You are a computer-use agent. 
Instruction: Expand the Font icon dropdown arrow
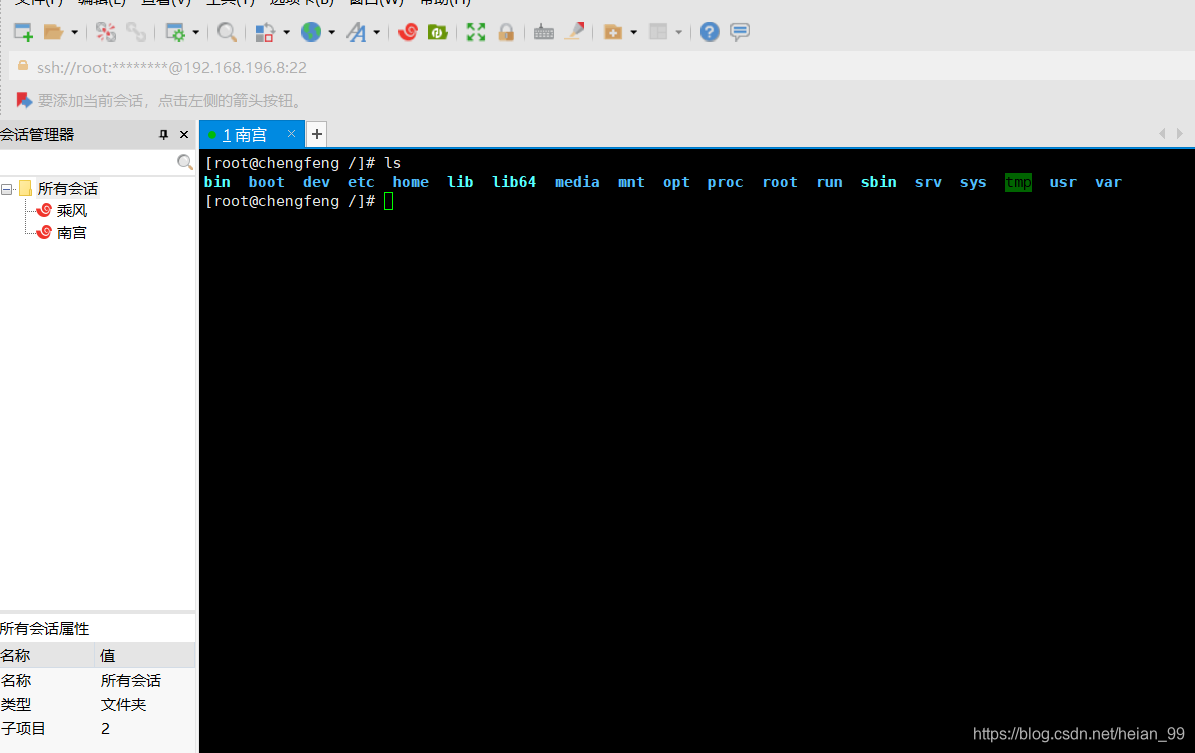click(376, 32)
